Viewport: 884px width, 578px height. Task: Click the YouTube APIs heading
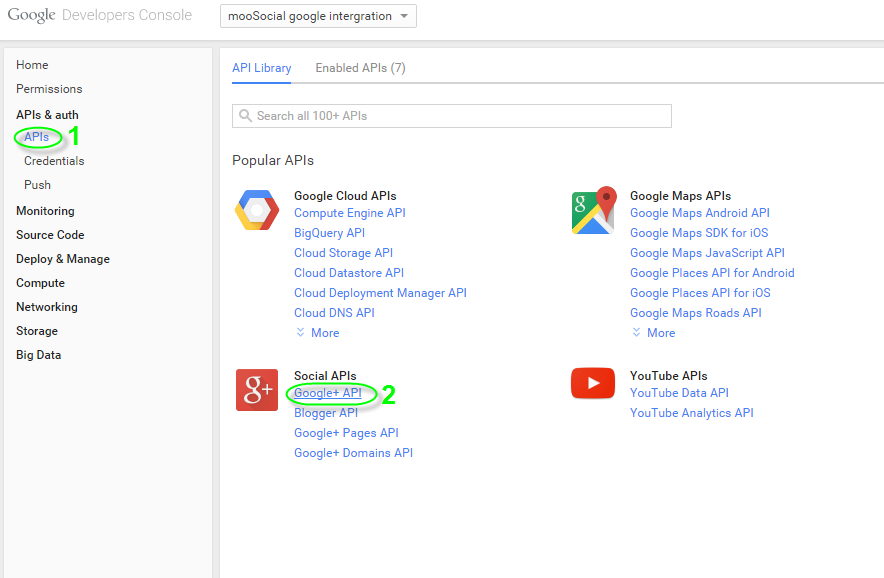coord(669,376)
